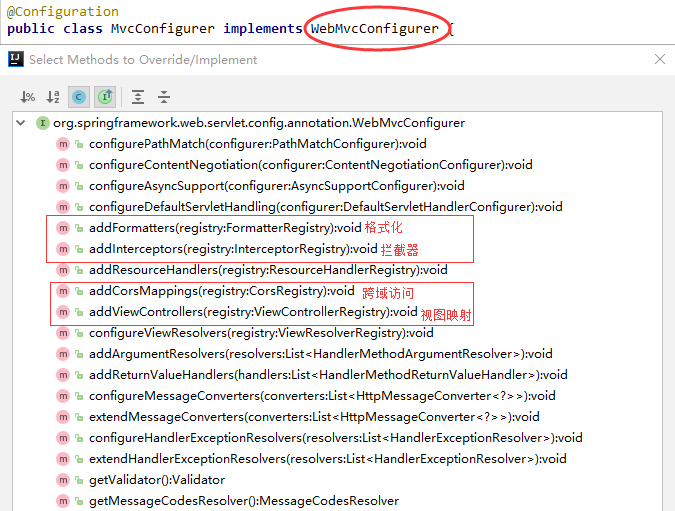675x511 pixels.
Task: Click method icon of addViewControllers row
Action: click(63, 312)
